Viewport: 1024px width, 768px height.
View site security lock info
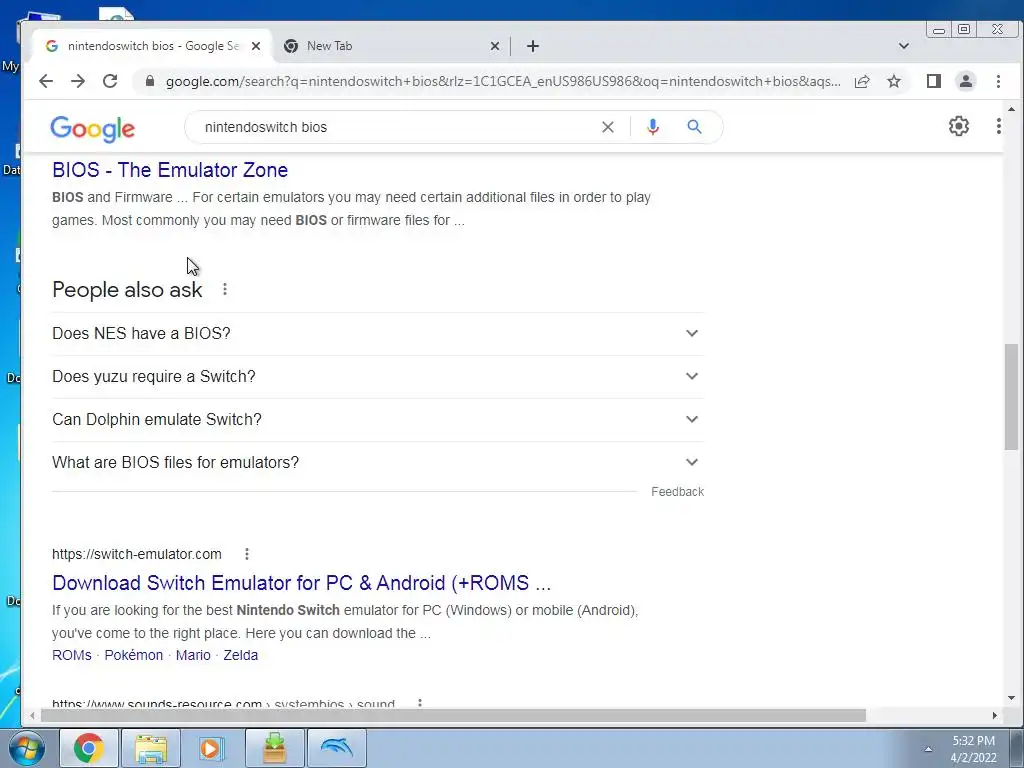tap(150, 81)
